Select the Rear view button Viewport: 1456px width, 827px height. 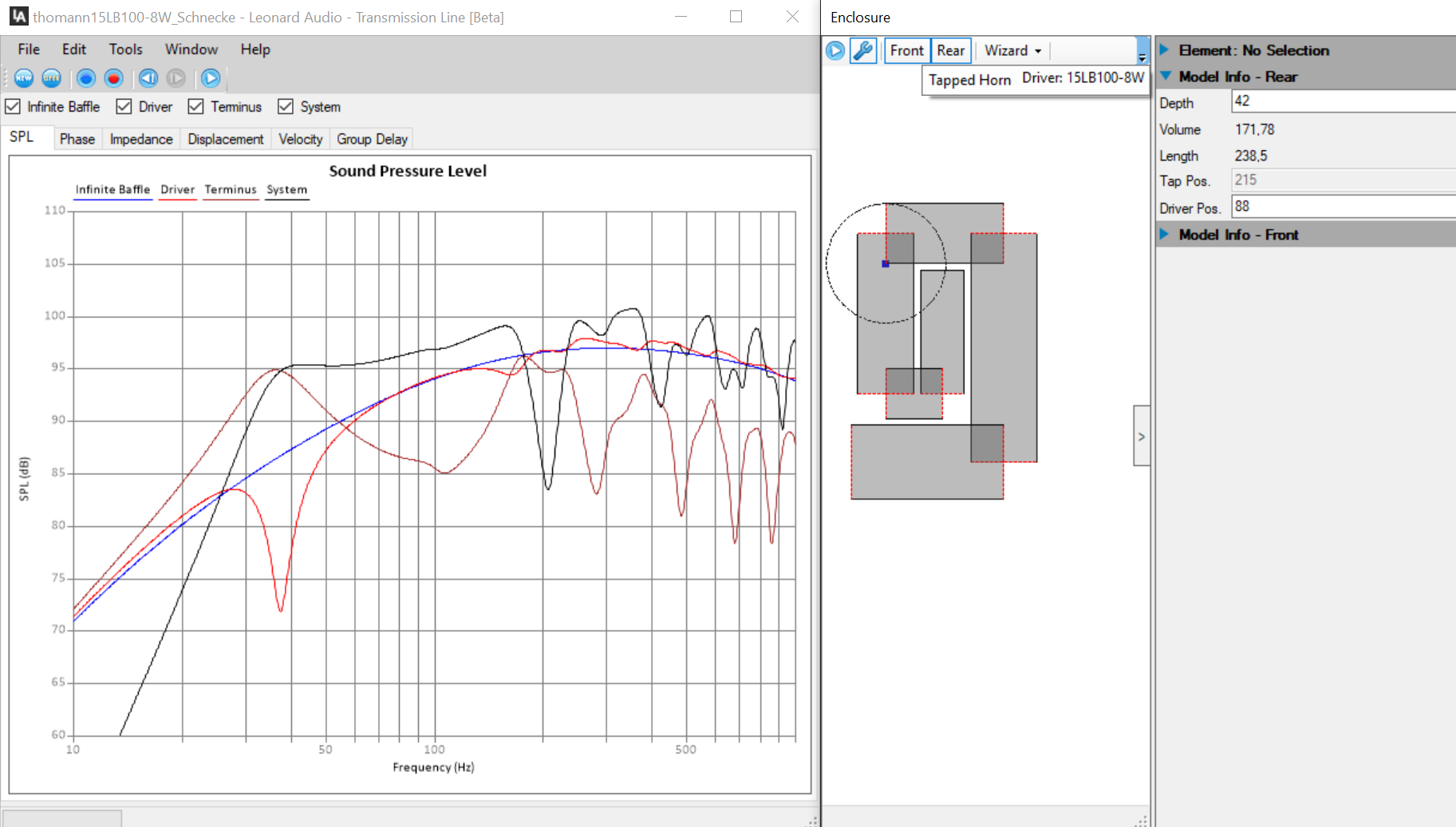click(x=950, y=50)
